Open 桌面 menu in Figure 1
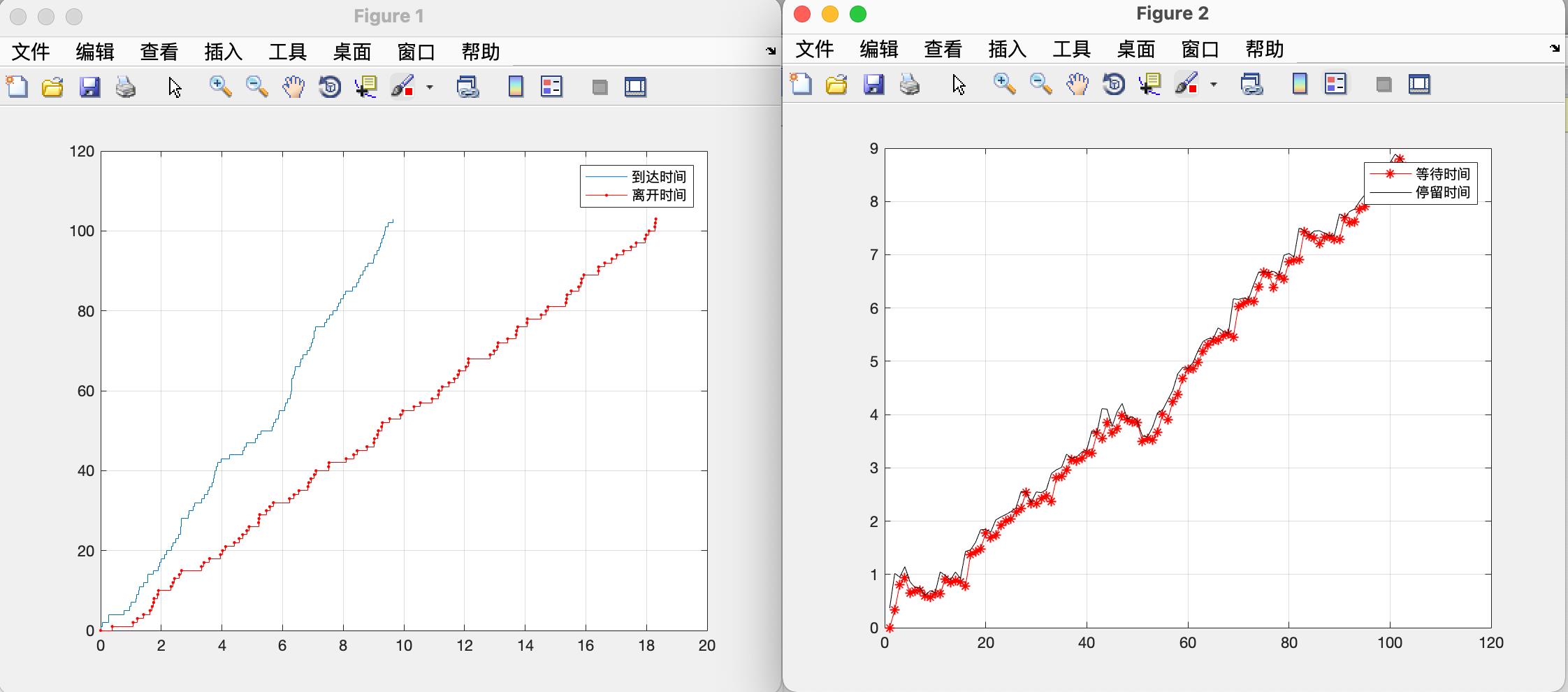Screen dimensions: 1568x692 pyautogui.click(x=352, y=52)
